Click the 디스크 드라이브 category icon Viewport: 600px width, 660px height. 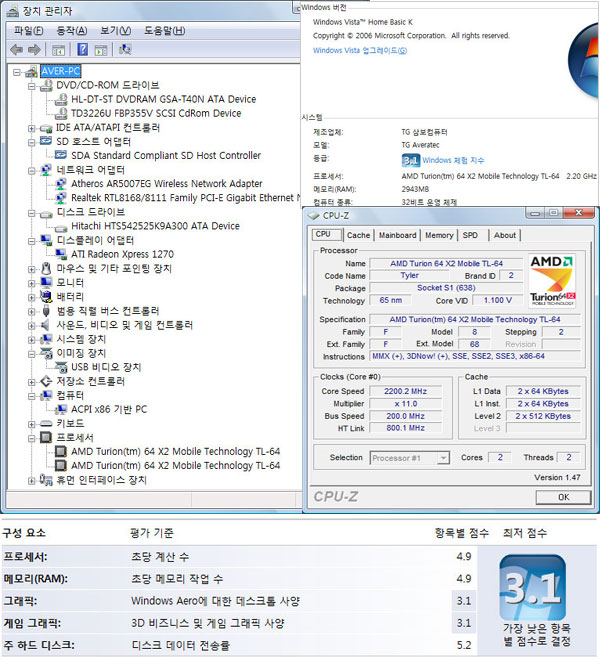[x=46, y=214]
